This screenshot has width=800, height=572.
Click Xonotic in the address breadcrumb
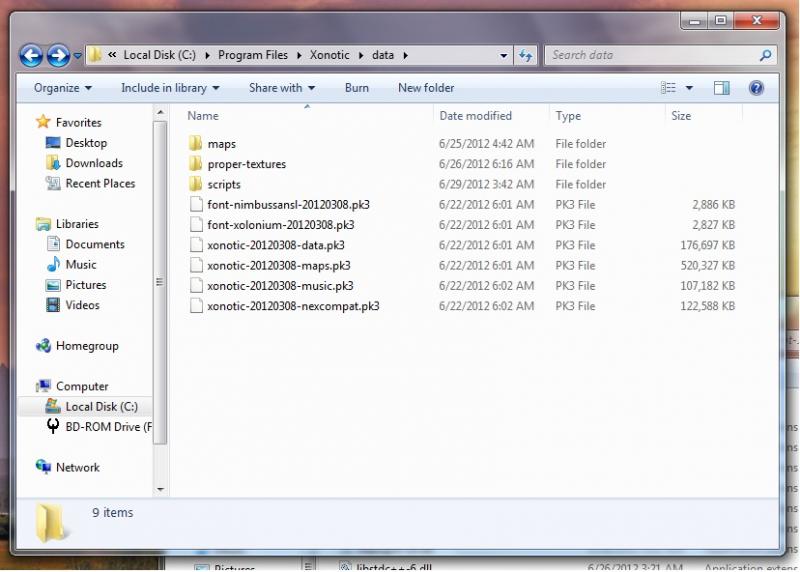[x=329, y=56]
